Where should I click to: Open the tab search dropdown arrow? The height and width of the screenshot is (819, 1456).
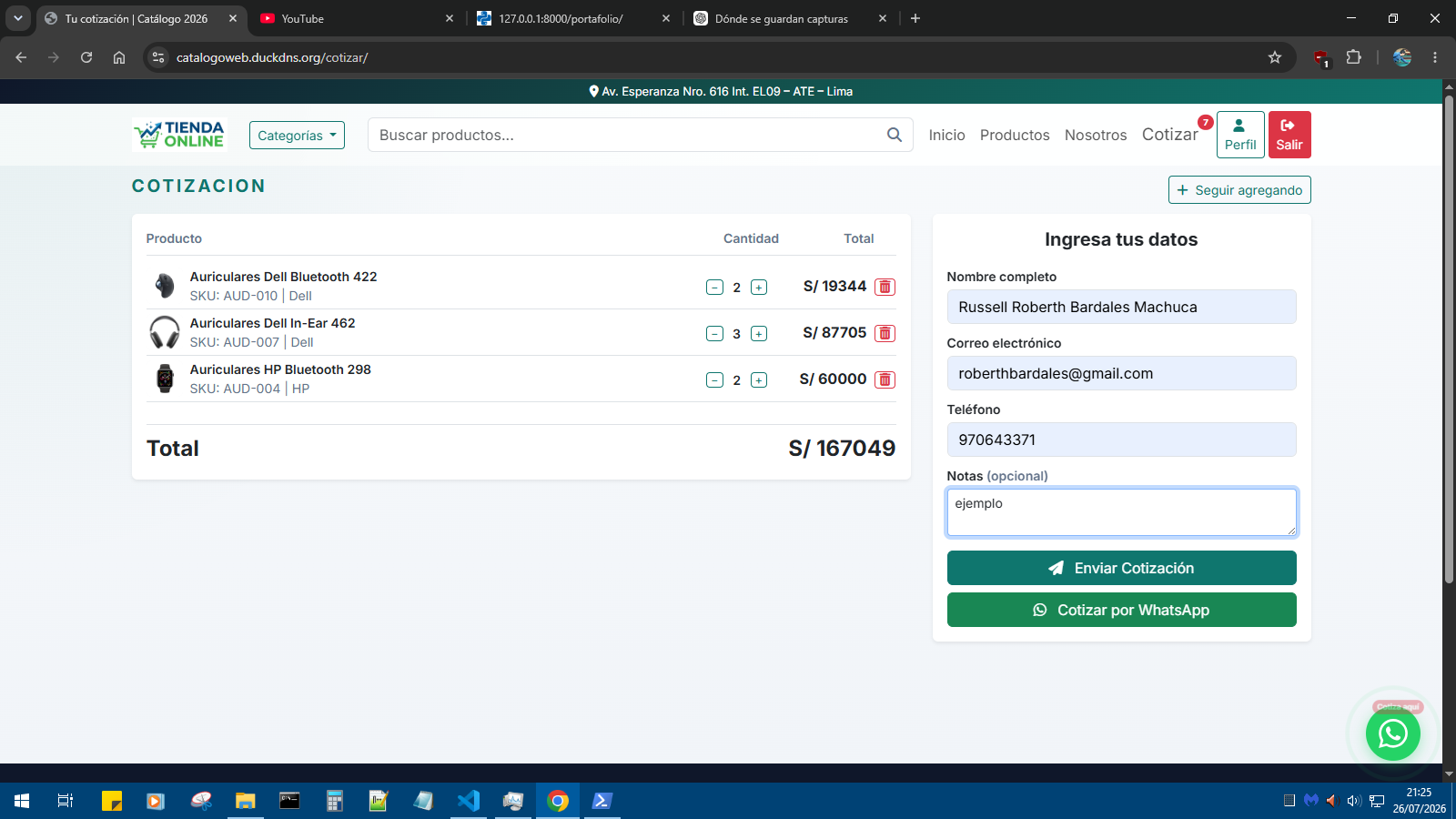[x=18, y=18]
